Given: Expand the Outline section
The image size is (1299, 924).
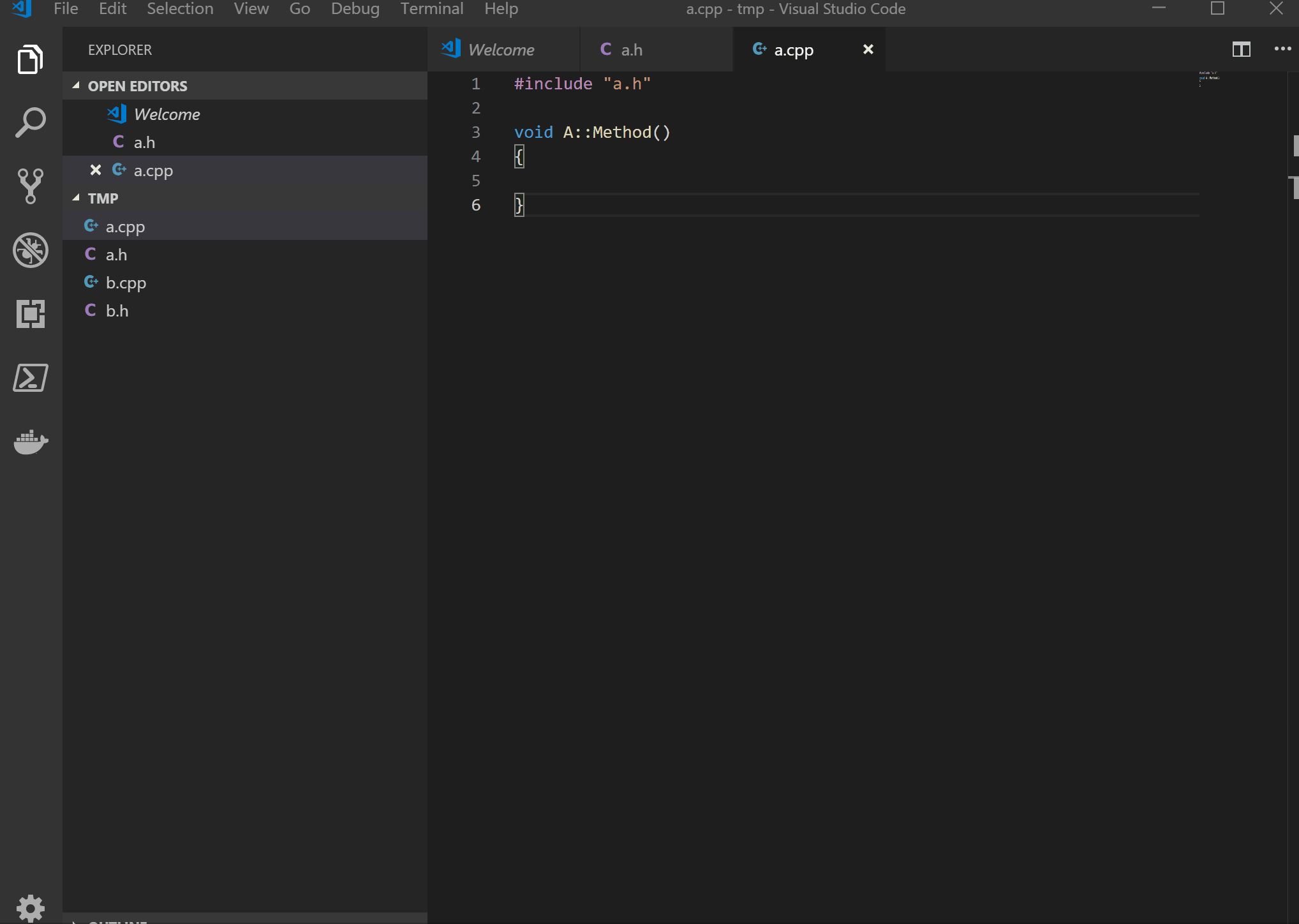Looking at the screenshot, I should pyautogui.click(x=118, y=920).
